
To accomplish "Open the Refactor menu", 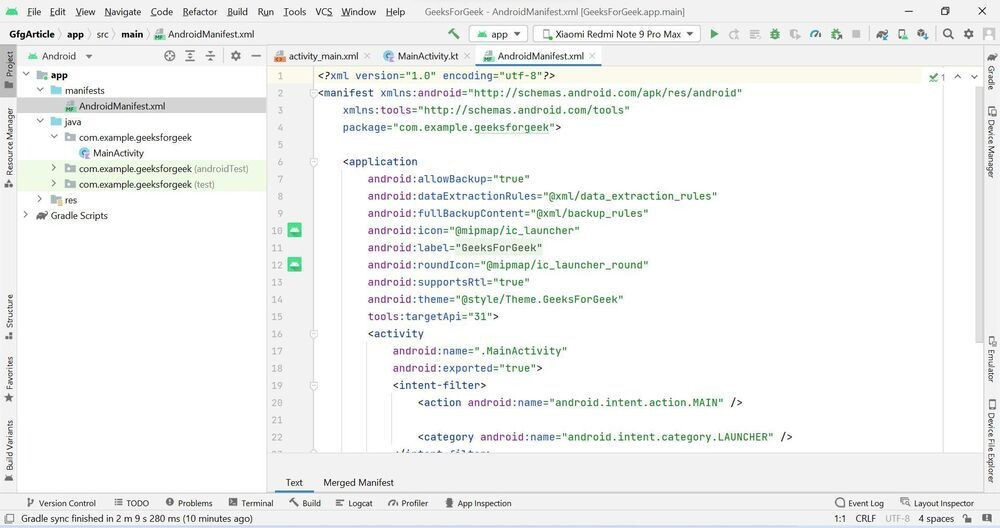I will (199, 12).
